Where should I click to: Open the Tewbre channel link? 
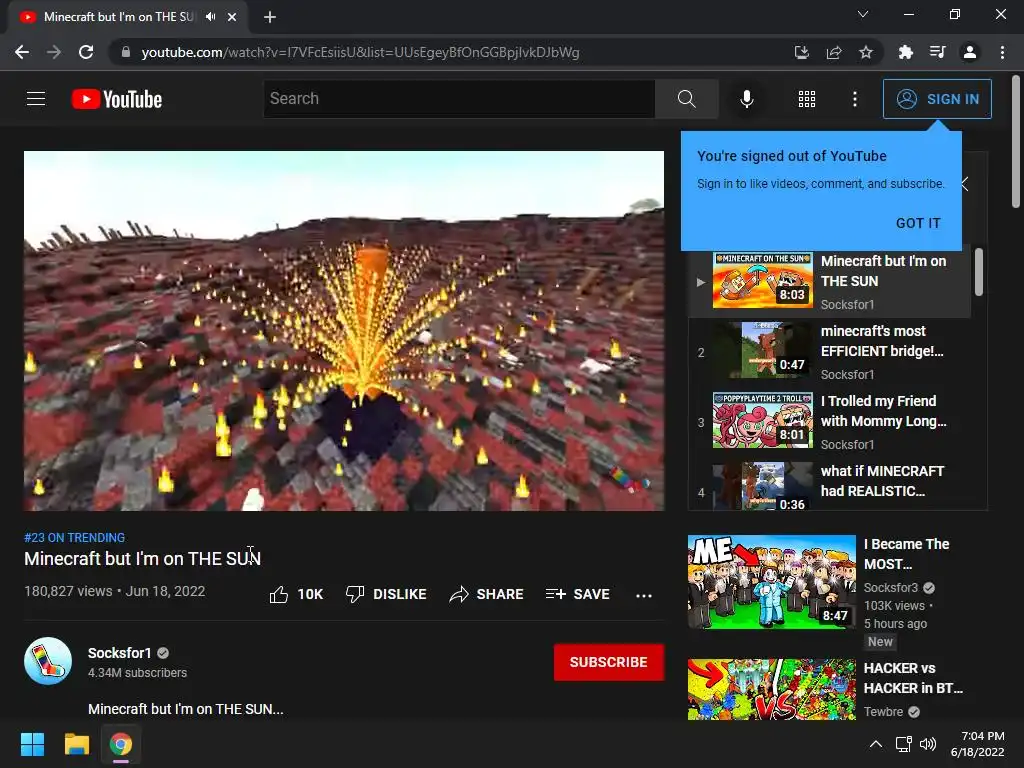pos(883,712)
